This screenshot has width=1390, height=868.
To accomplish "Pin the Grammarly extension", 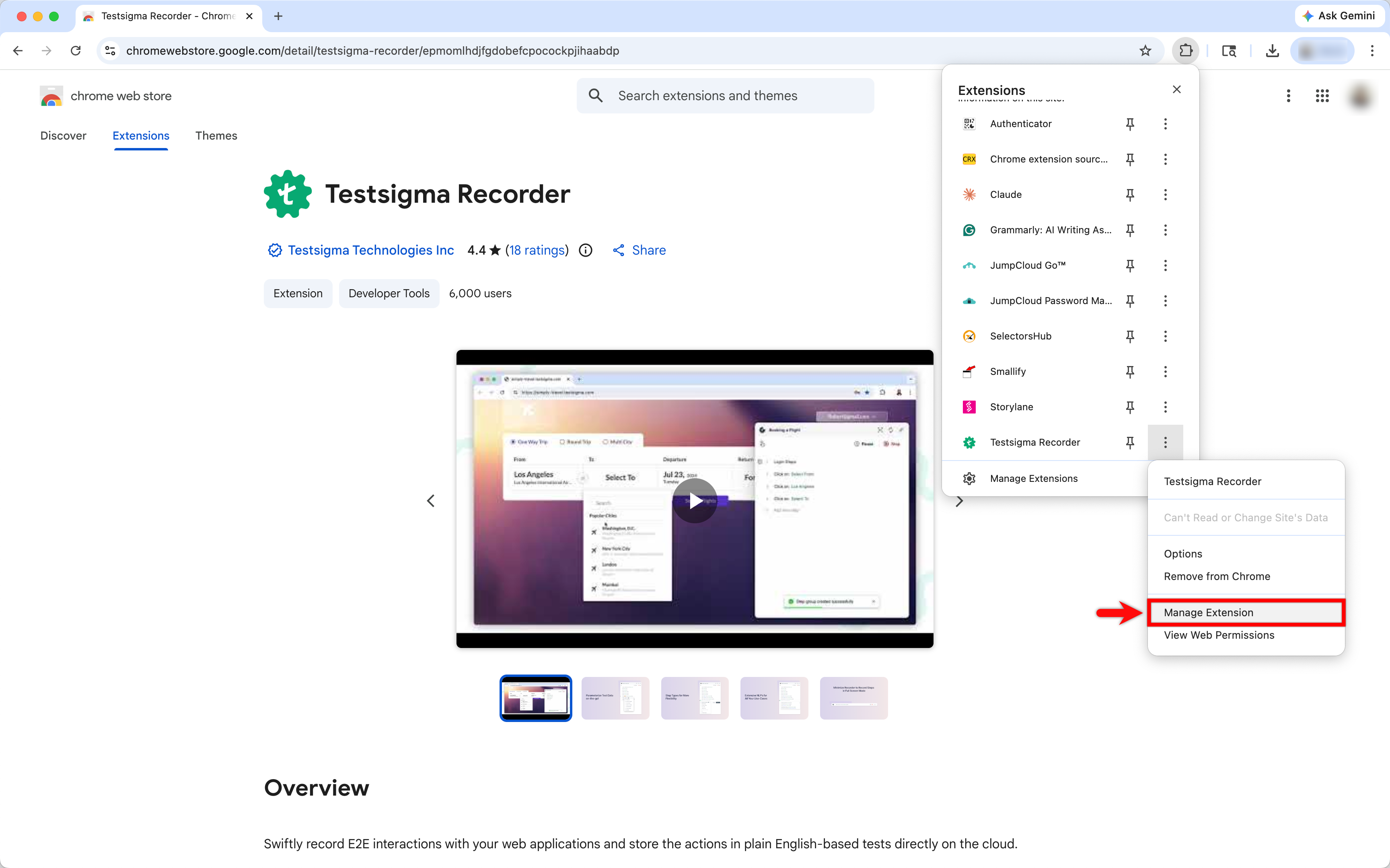I will tap(1130, 230).
